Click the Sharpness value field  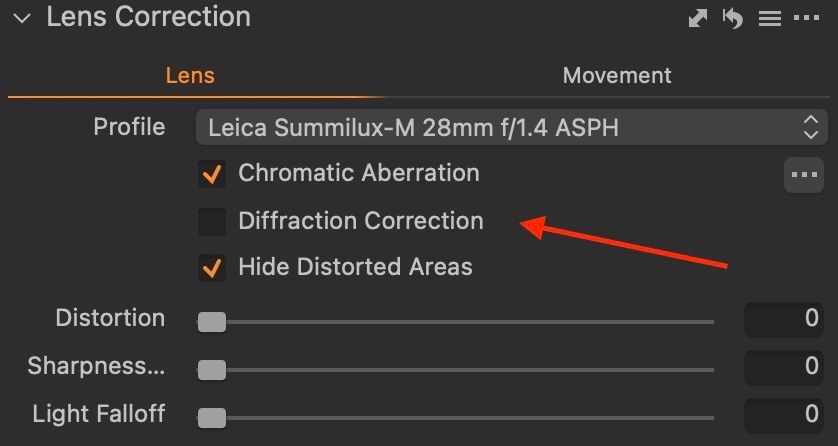point(785,368)
